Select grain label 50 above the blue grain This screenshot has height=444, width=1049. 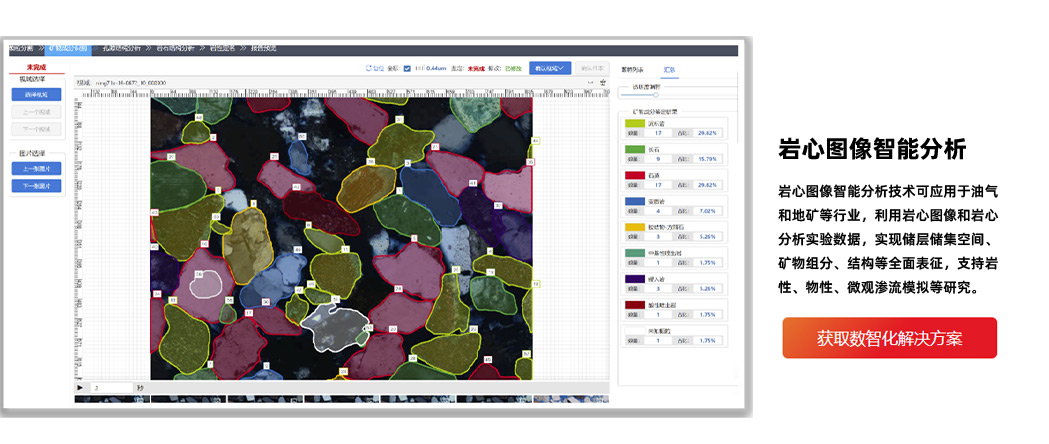(302, 136)
